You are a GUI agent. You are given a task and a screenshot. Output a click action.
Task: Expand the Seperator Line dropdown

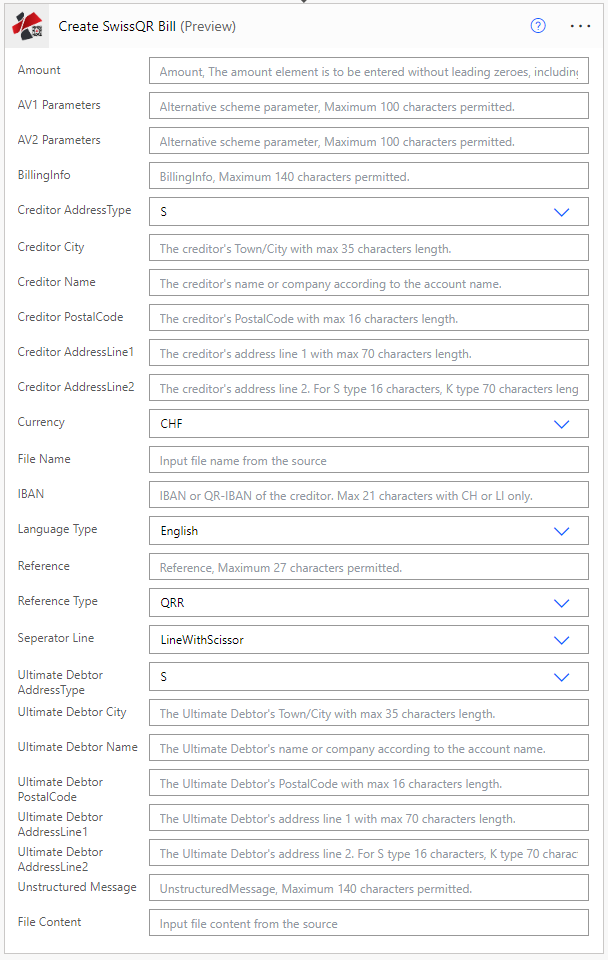point(561,640)
